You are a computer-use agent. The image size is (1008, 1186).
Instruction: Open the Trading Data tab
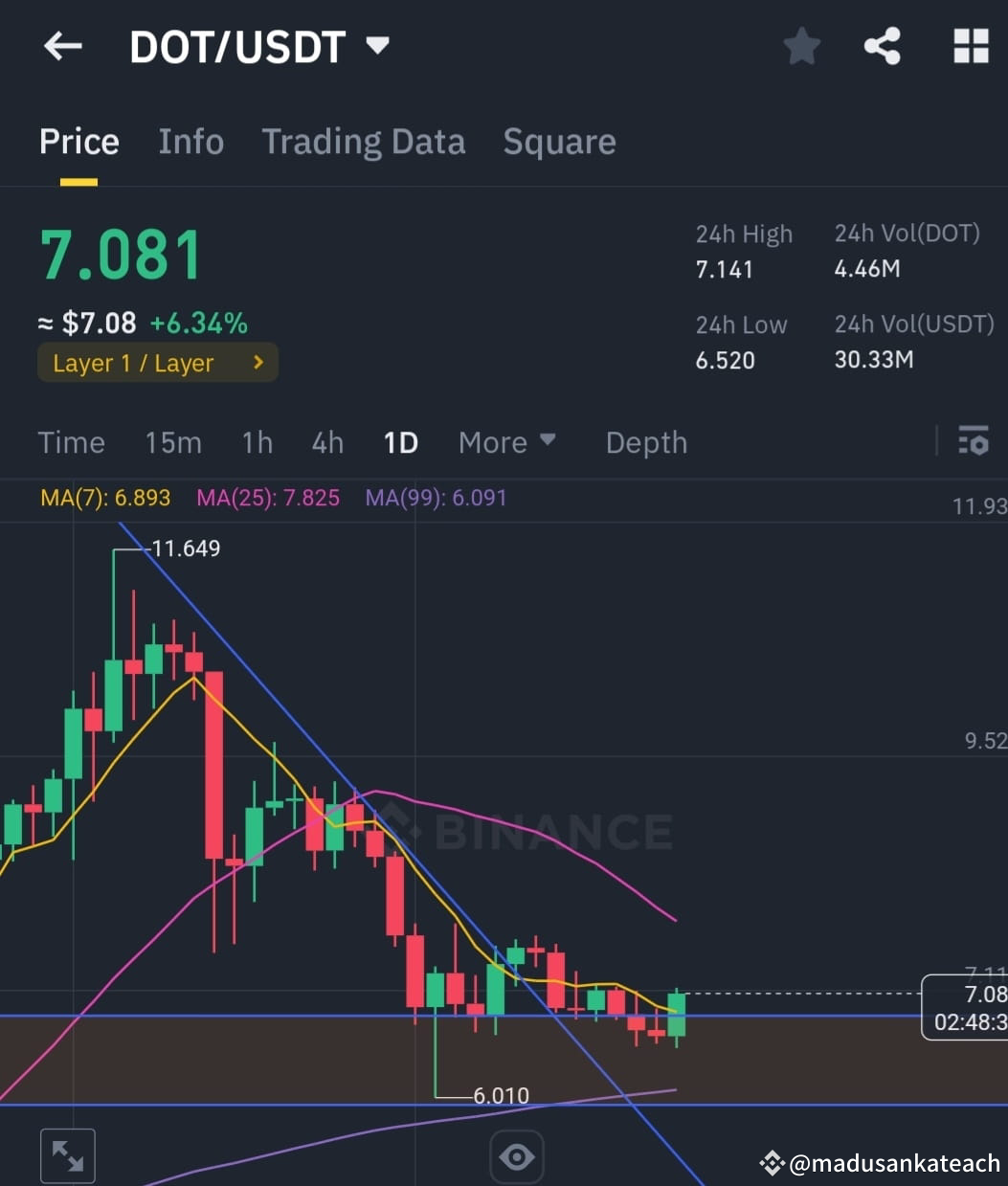pos(364,142)
